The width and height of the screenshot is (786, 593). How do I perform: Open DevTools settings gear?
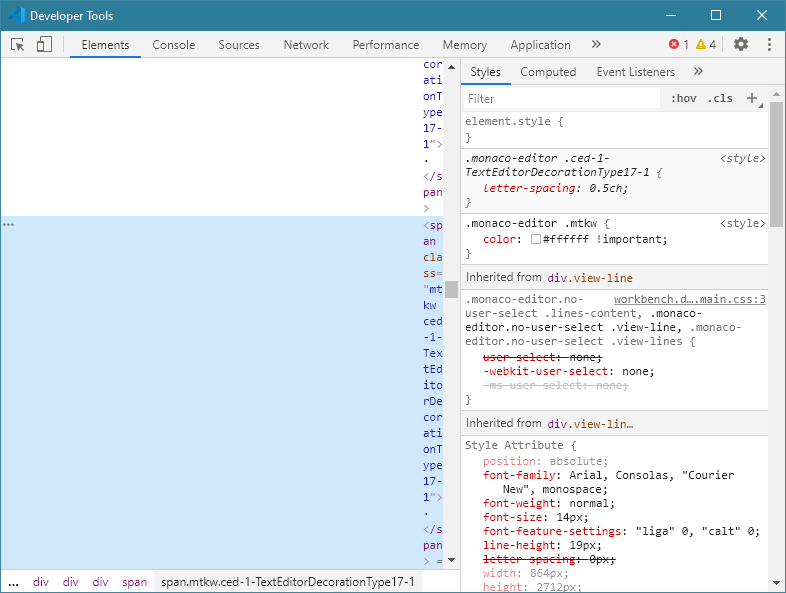tap(741, 44)
